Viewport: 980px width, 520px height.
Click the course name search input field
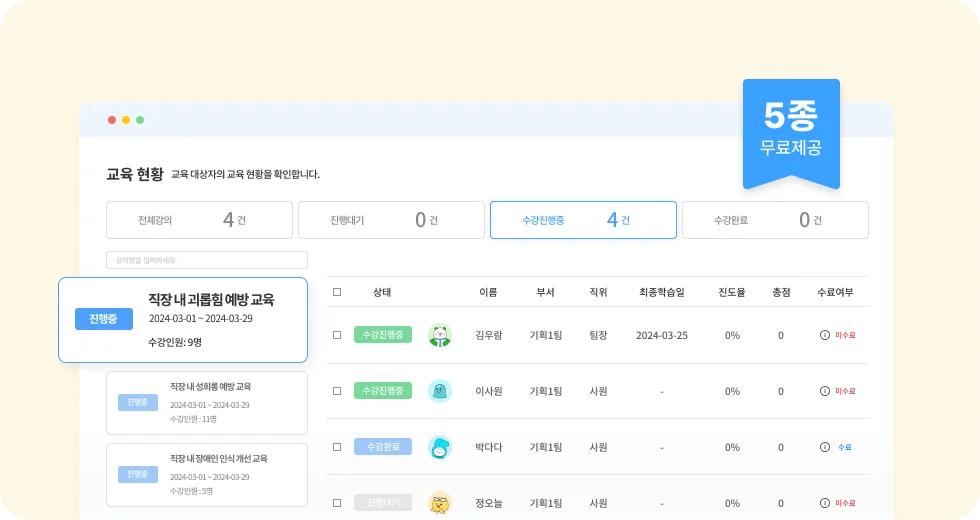pyautogui.click(x=207, y=260)
